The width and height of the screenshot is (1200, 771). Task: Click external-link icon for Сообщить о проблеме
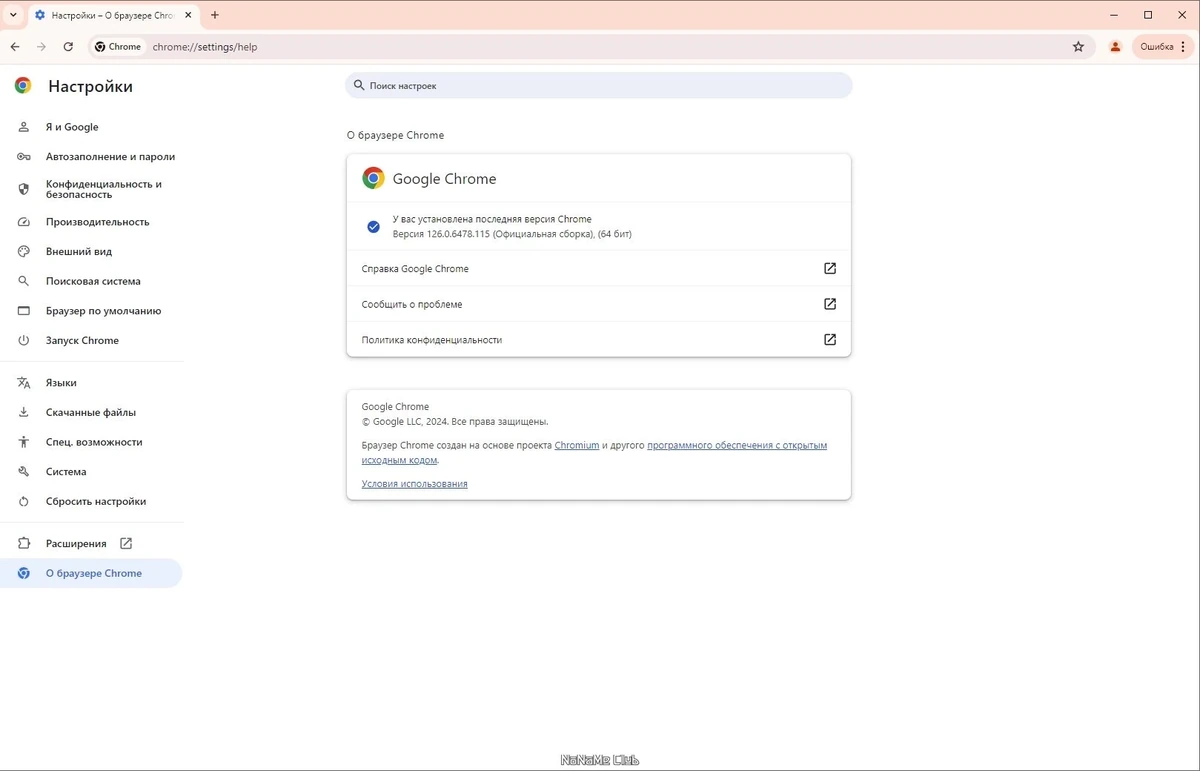830,304
